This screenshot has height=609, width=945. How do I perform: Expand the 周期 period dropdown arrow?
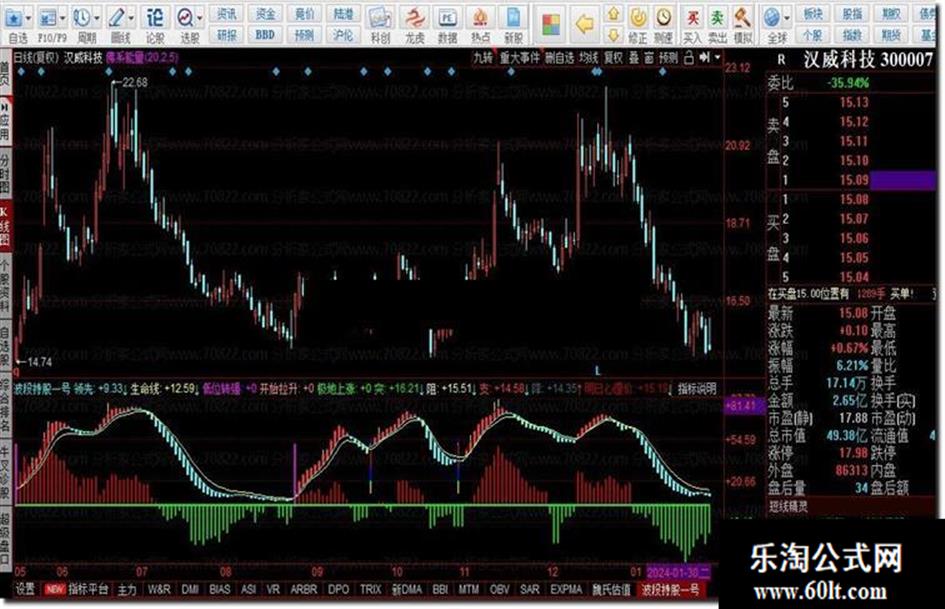click(x=97, y=19)
